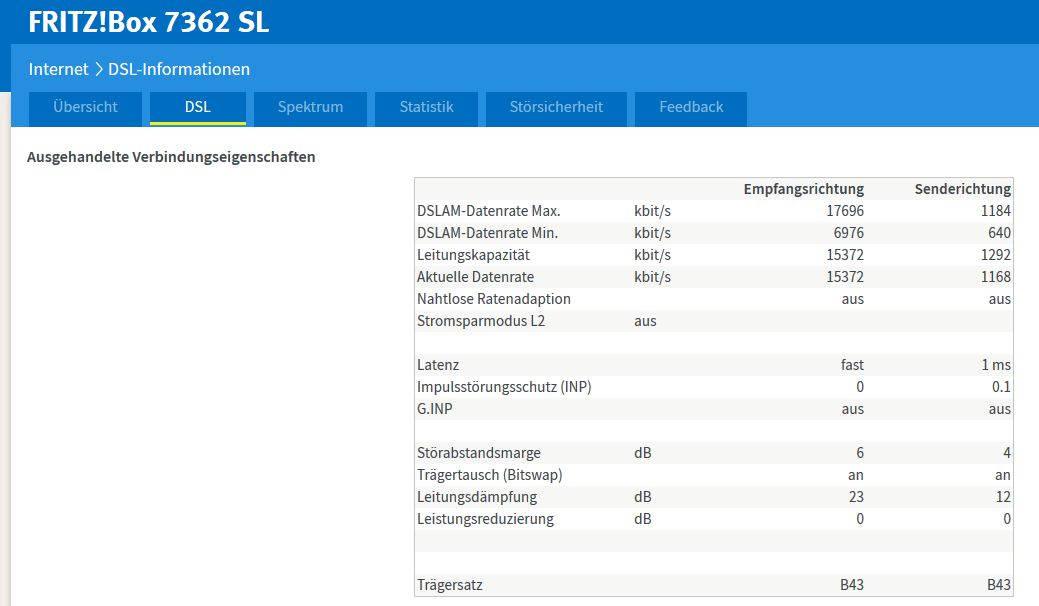Click the value 1184

coord(995,211)
